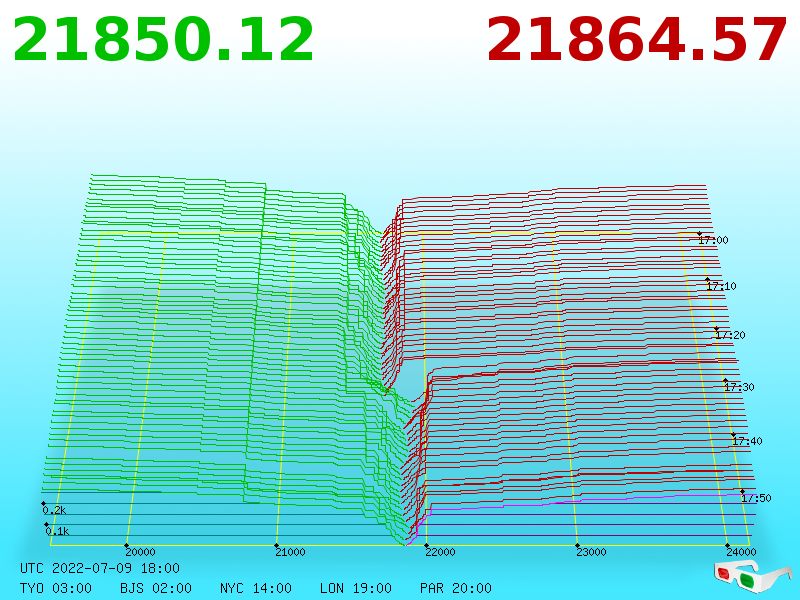
Task: Click the 3D glasses icon
Action: click(x=752, y=577)
